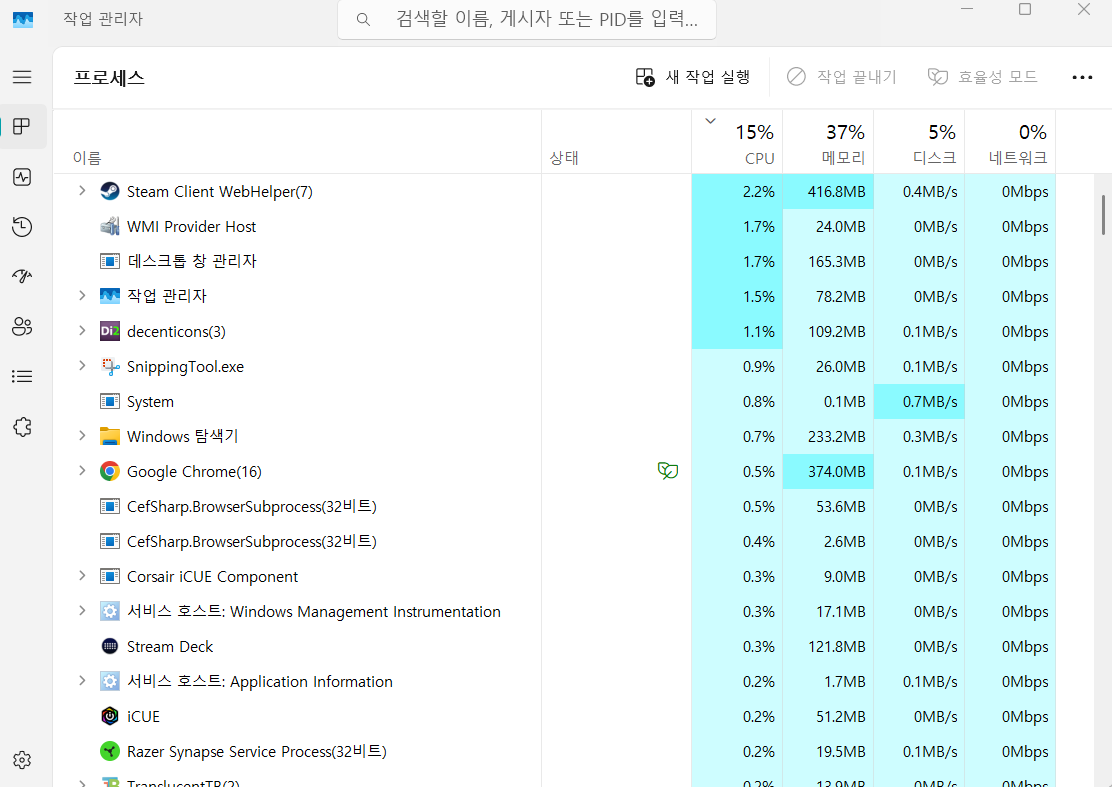
Task: Click the Google Chrome icon
Action: (x=109, y=471)
